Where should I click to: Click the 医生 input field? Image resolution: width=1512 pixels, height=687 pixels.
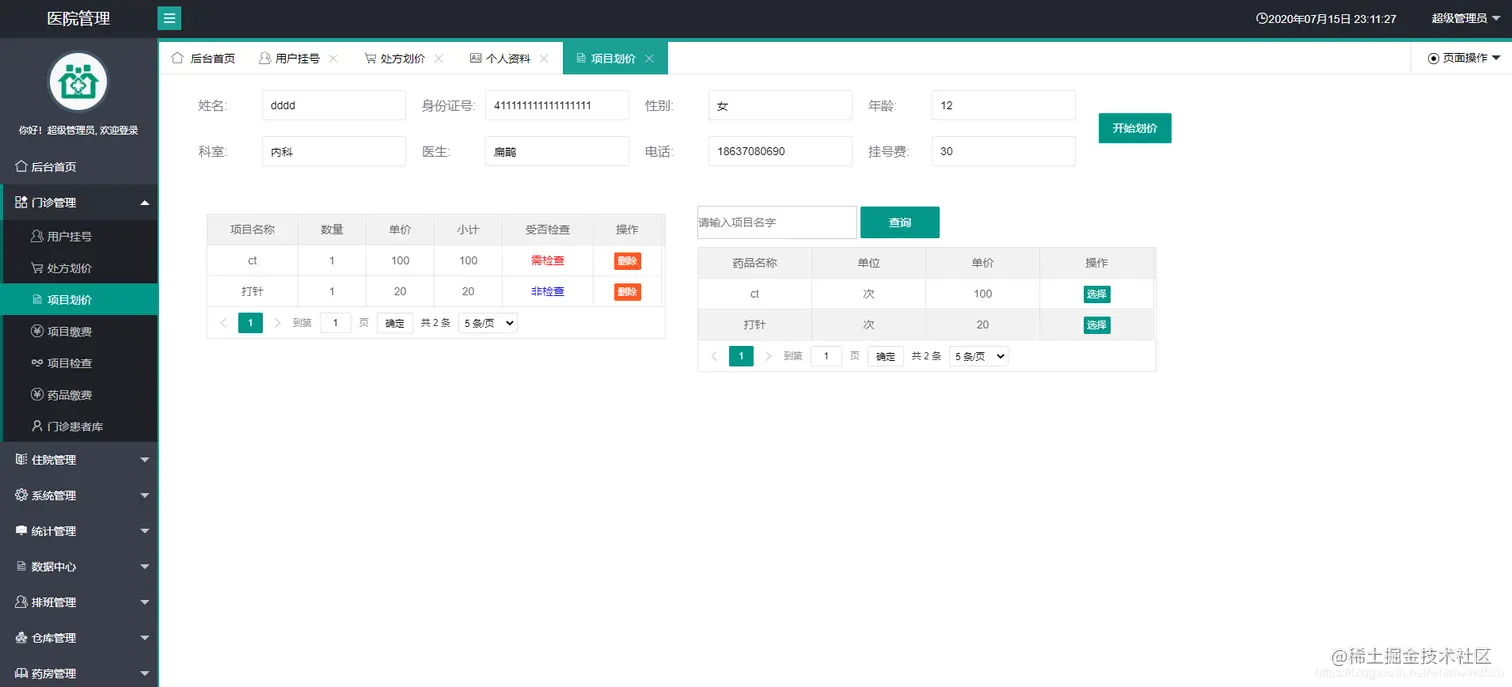point(557,151)
